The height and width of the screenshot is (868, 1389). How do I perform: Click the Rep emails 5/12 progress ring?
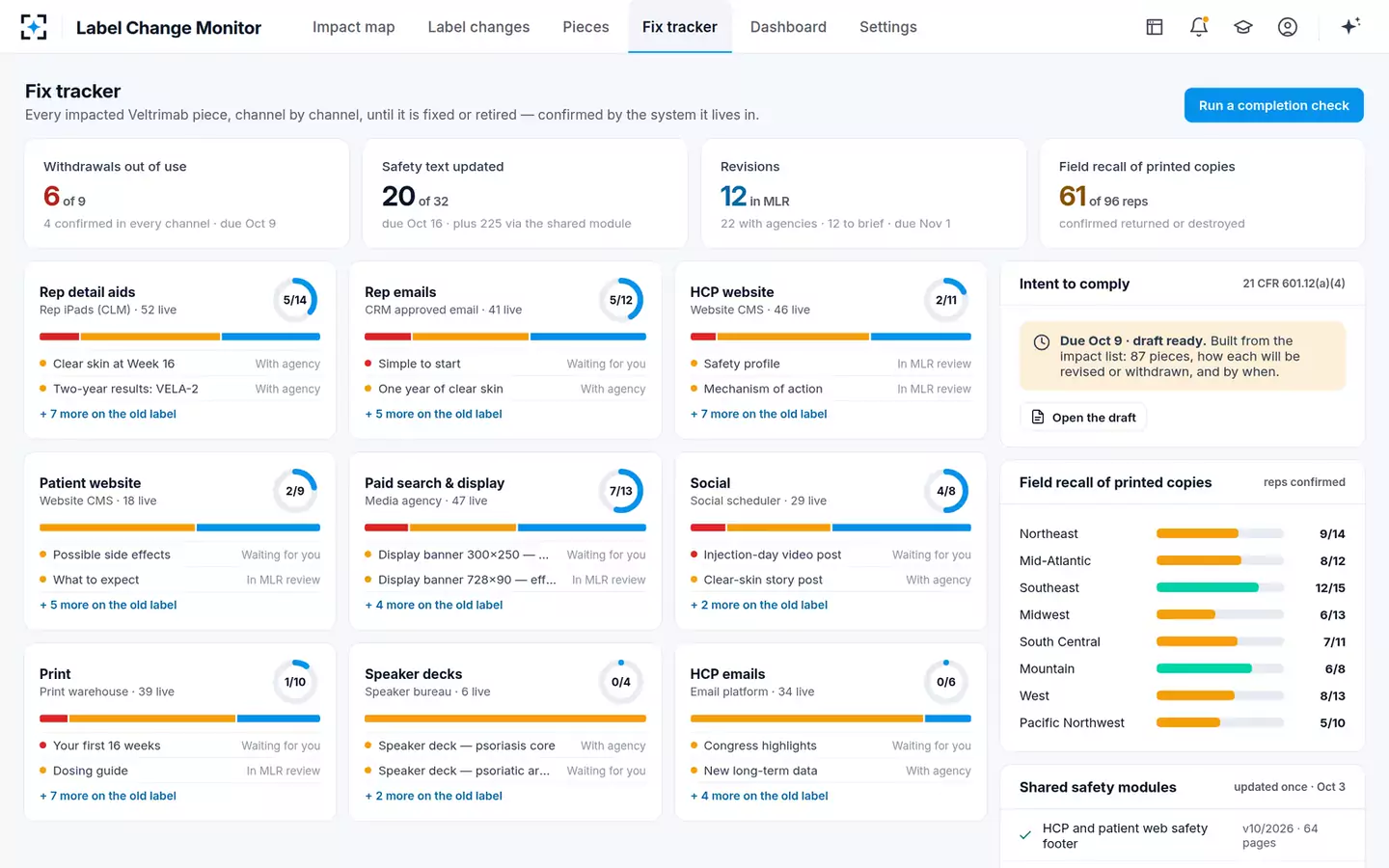click(621, 300)
